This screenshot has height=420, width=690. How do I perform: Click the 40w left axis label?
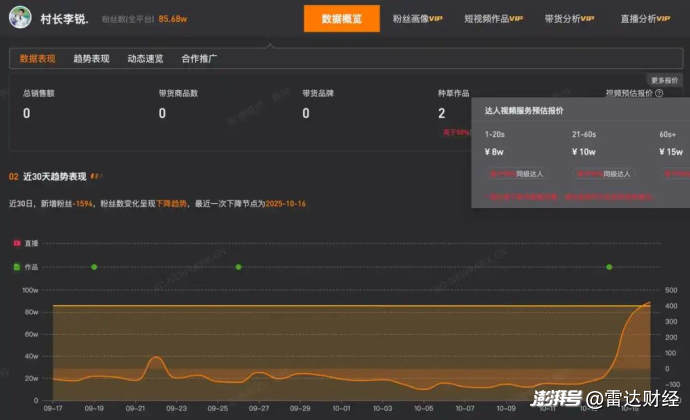tap(31, 356)
